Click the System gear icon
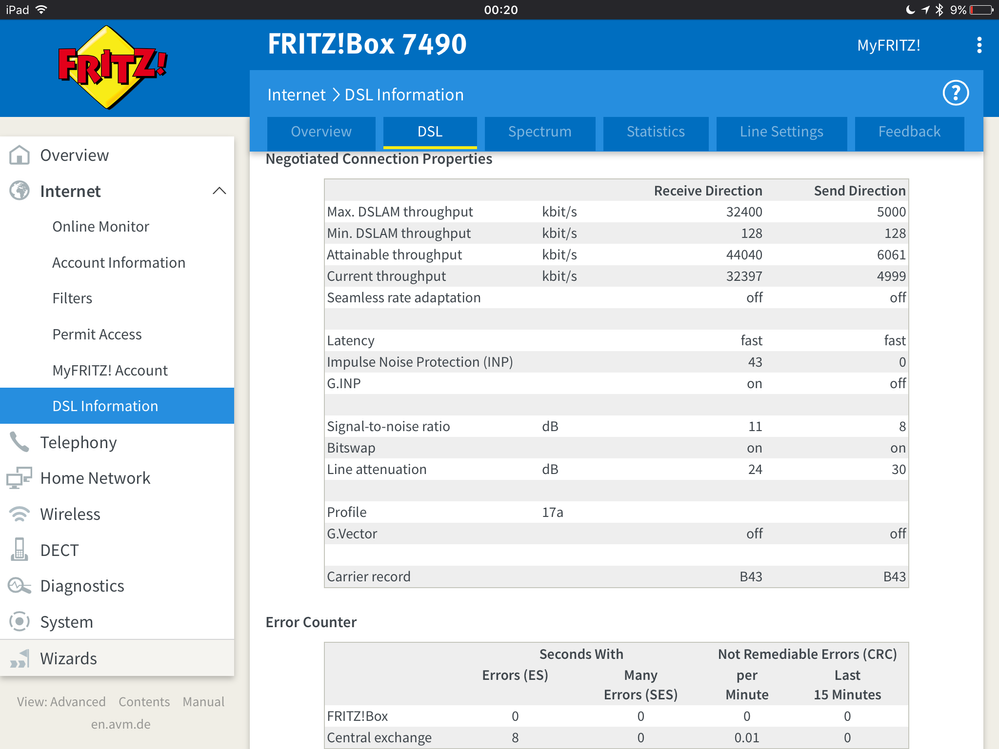The height and width of the screenshot is (749, 999). click(x=19, y=621)
